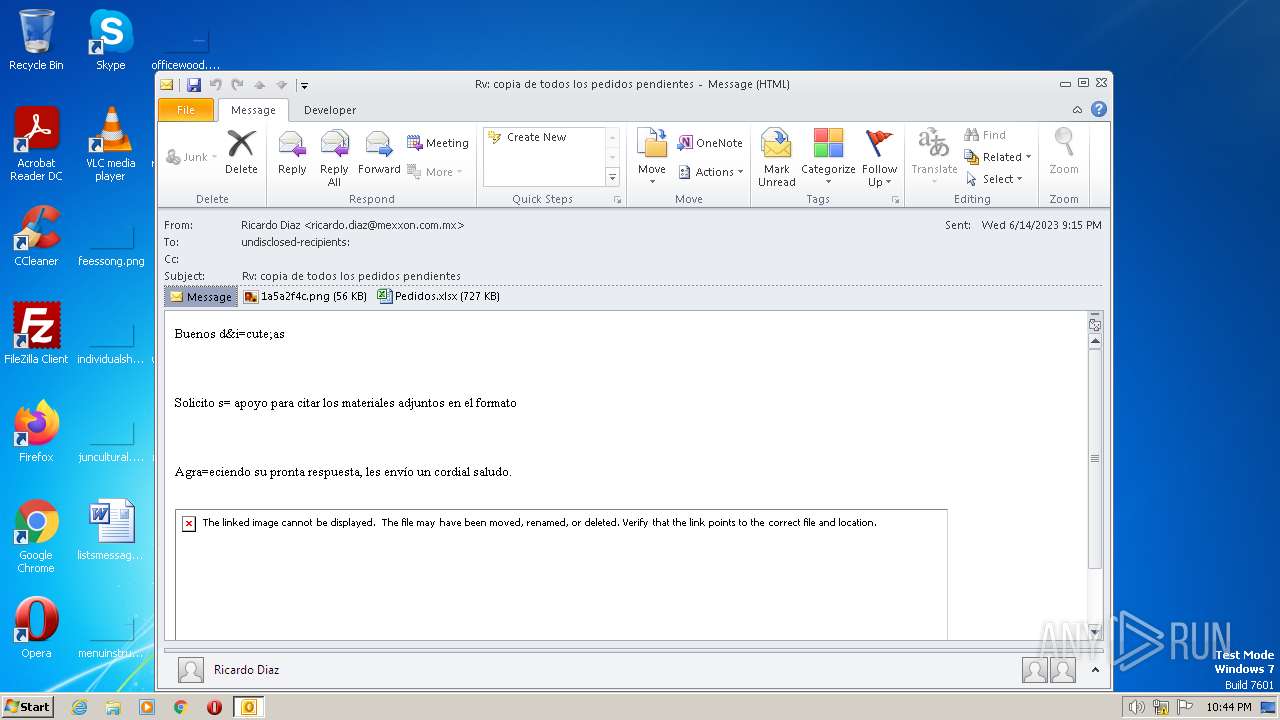Viewport: 1280px width, 720px height.
Task: Click Find in Editing group
Action: [985, 135]
